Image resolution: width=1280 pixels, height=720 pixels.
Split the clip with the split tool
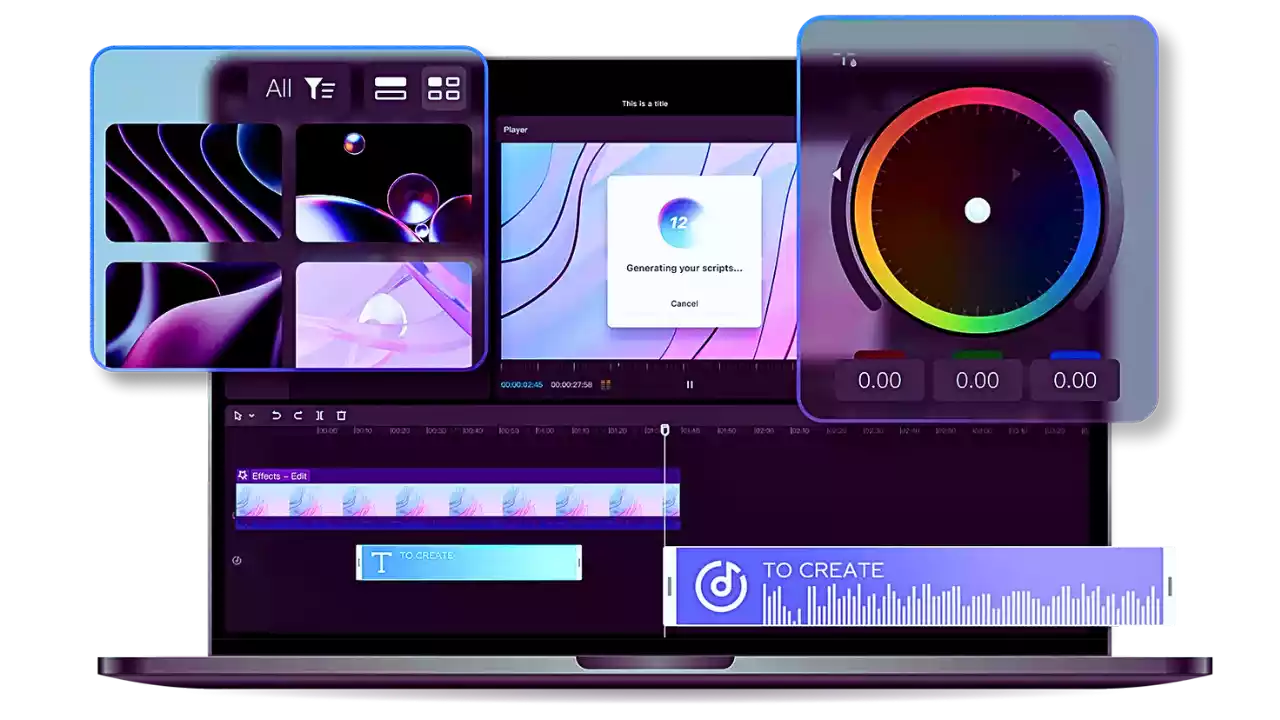[x=320, y=414]
